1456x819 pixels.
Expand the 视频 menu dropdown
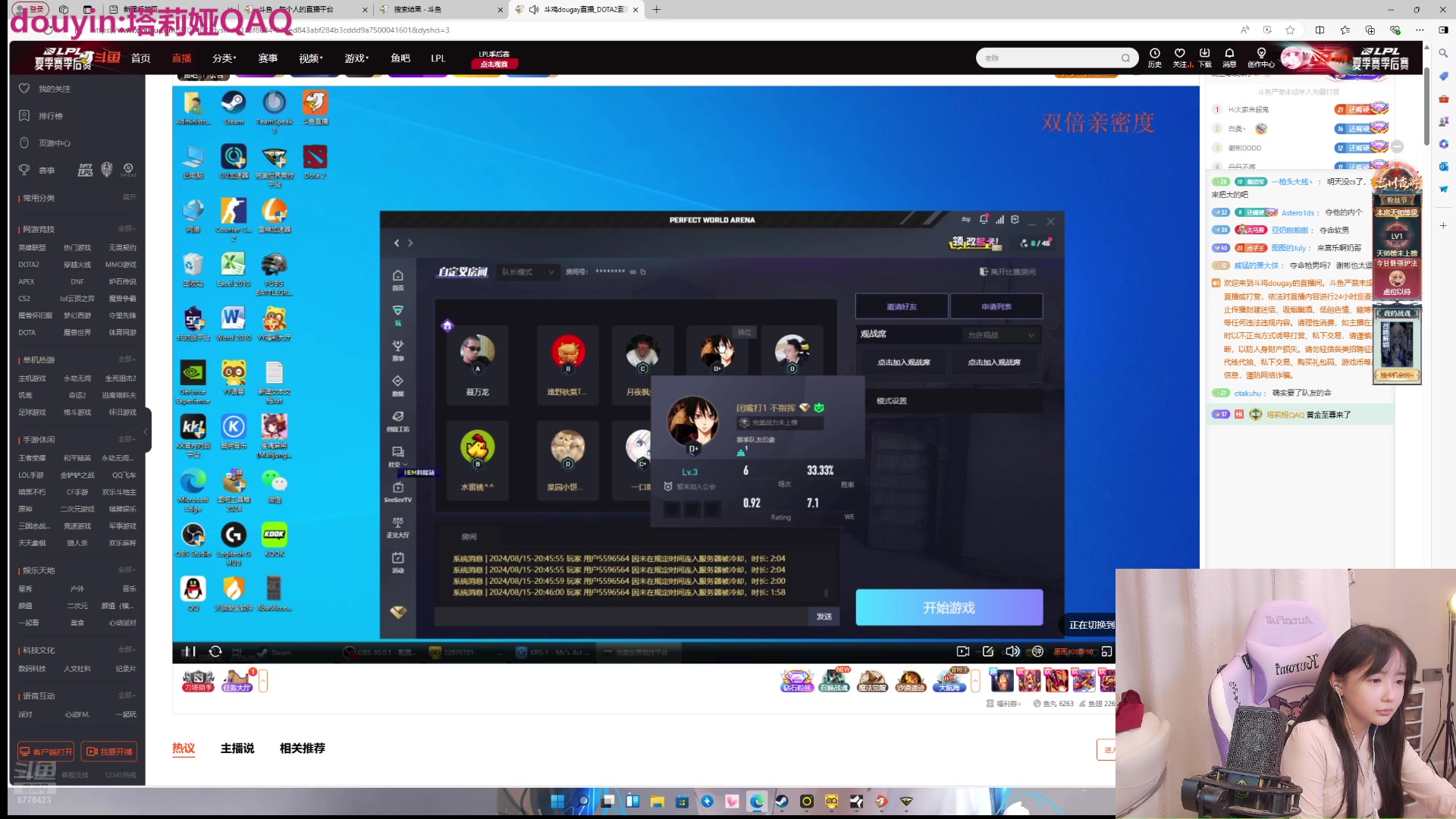click(x=311, y=58)
